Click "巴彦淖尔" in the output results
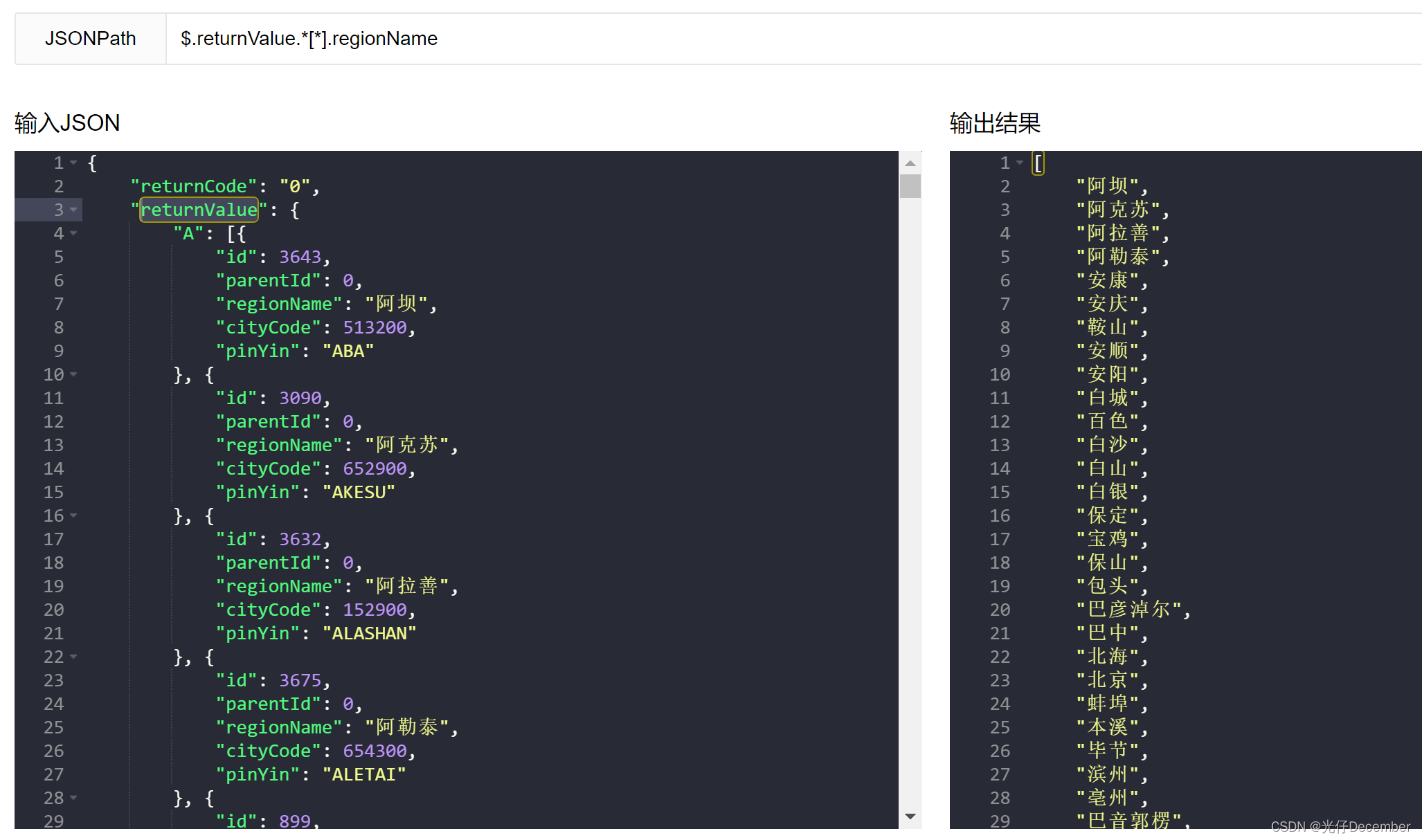Image resolution: width=1422 pixels, height=840 pixels. [x=1129, y=610]
